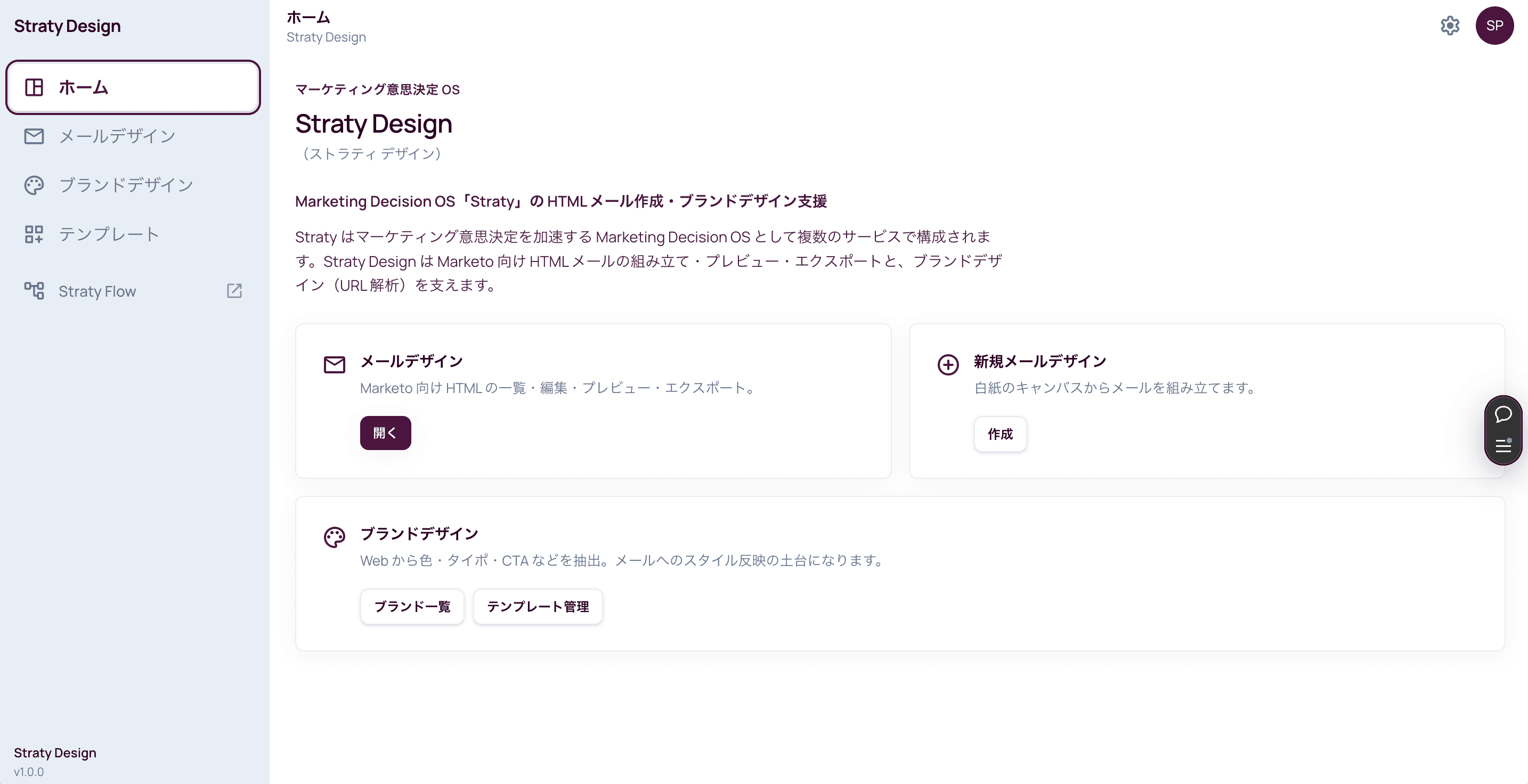
Task: Click the Straty Design logo in the sidebar header
Action: pos(67,26)
